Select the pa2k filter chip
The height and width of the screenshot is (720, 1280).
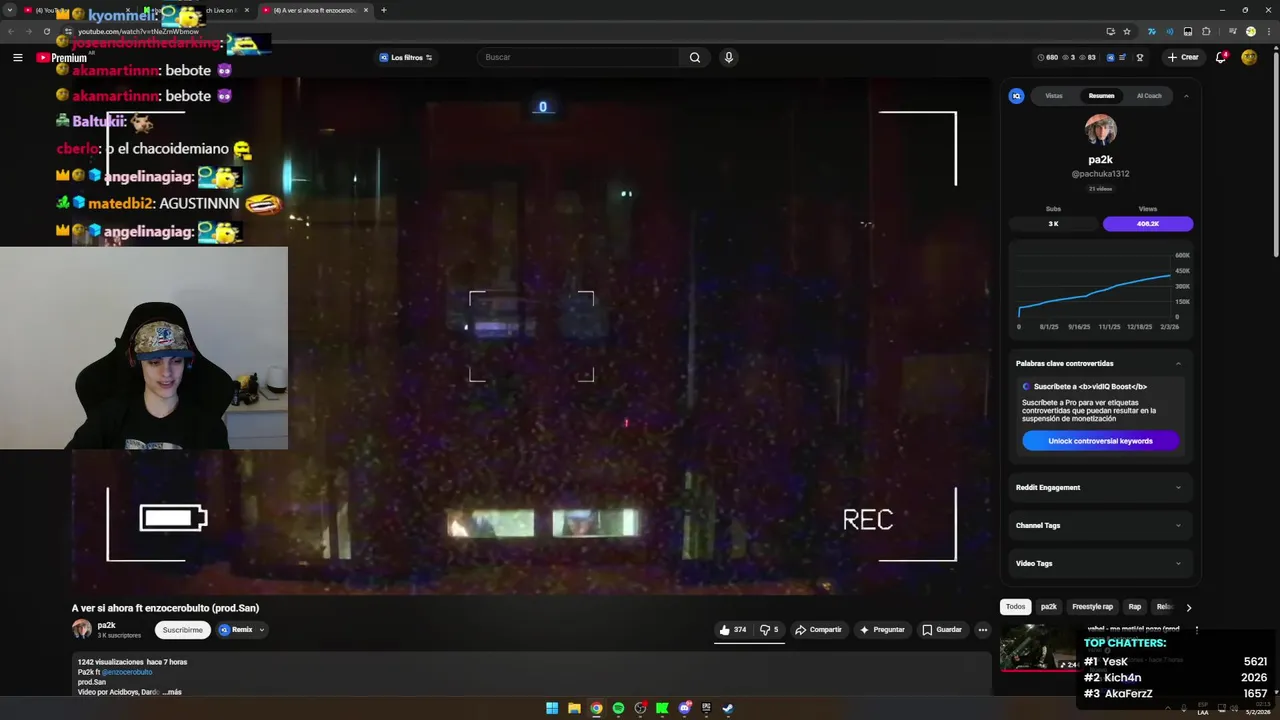1048,607
